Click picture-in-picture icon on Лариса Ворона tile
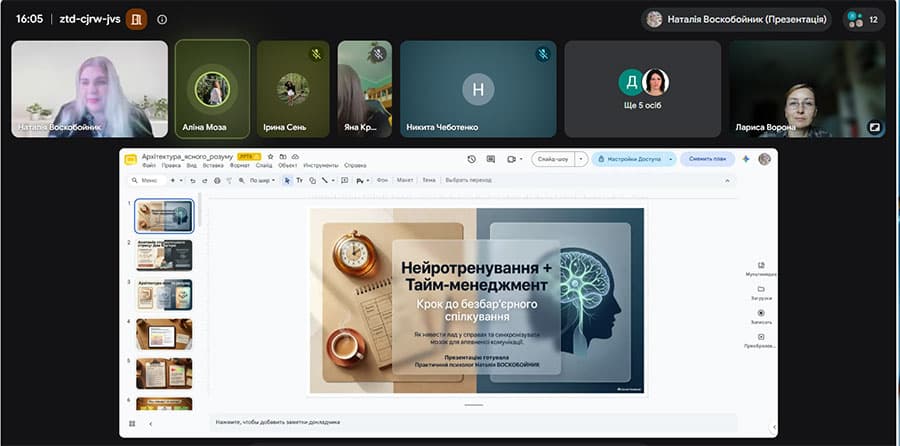 coord(875,127)
